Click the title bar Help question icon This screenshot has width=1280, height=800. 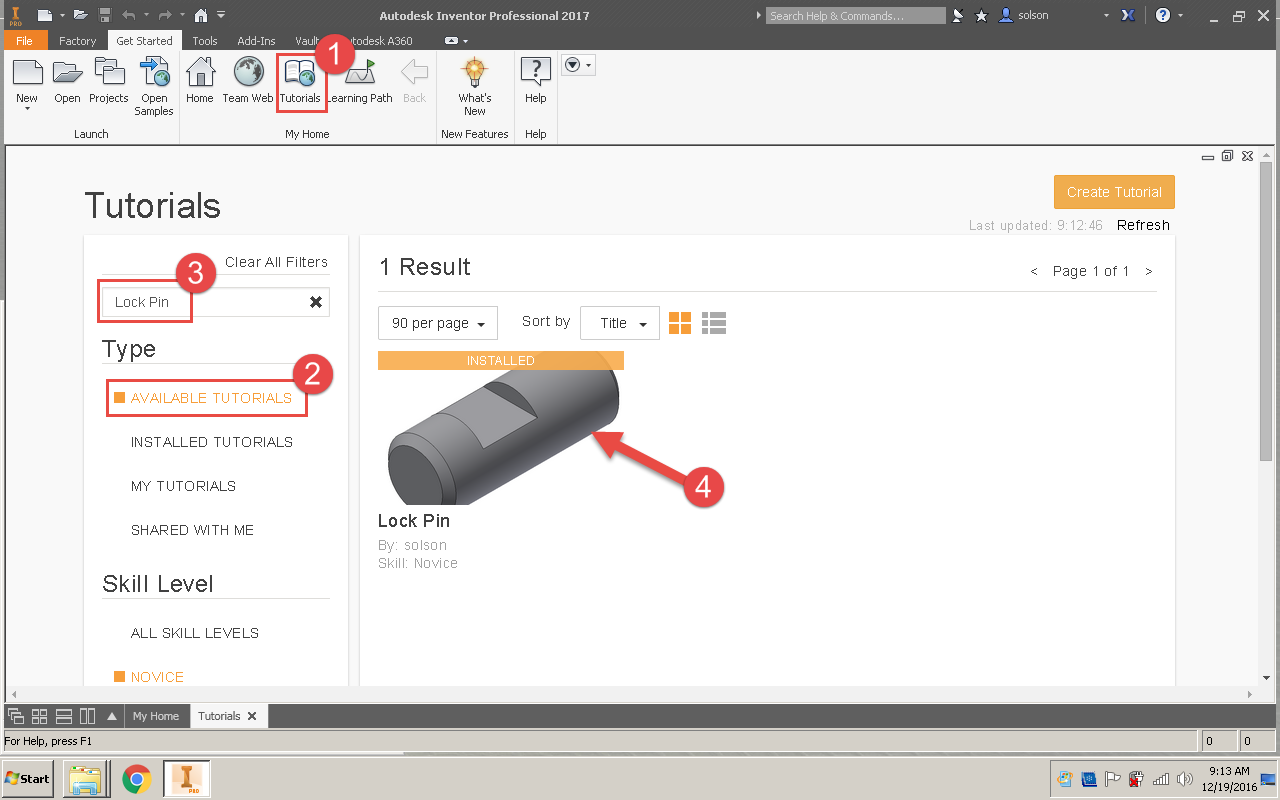(1163, 16)
